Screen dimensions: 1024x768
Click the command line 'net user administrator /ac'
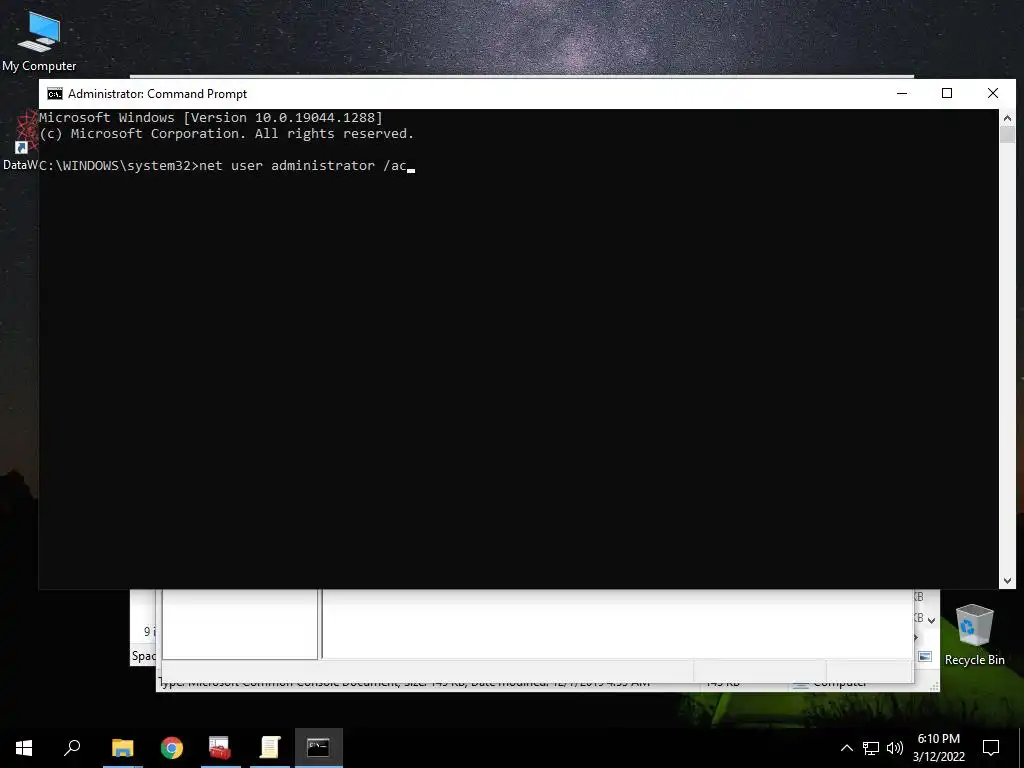303,166
